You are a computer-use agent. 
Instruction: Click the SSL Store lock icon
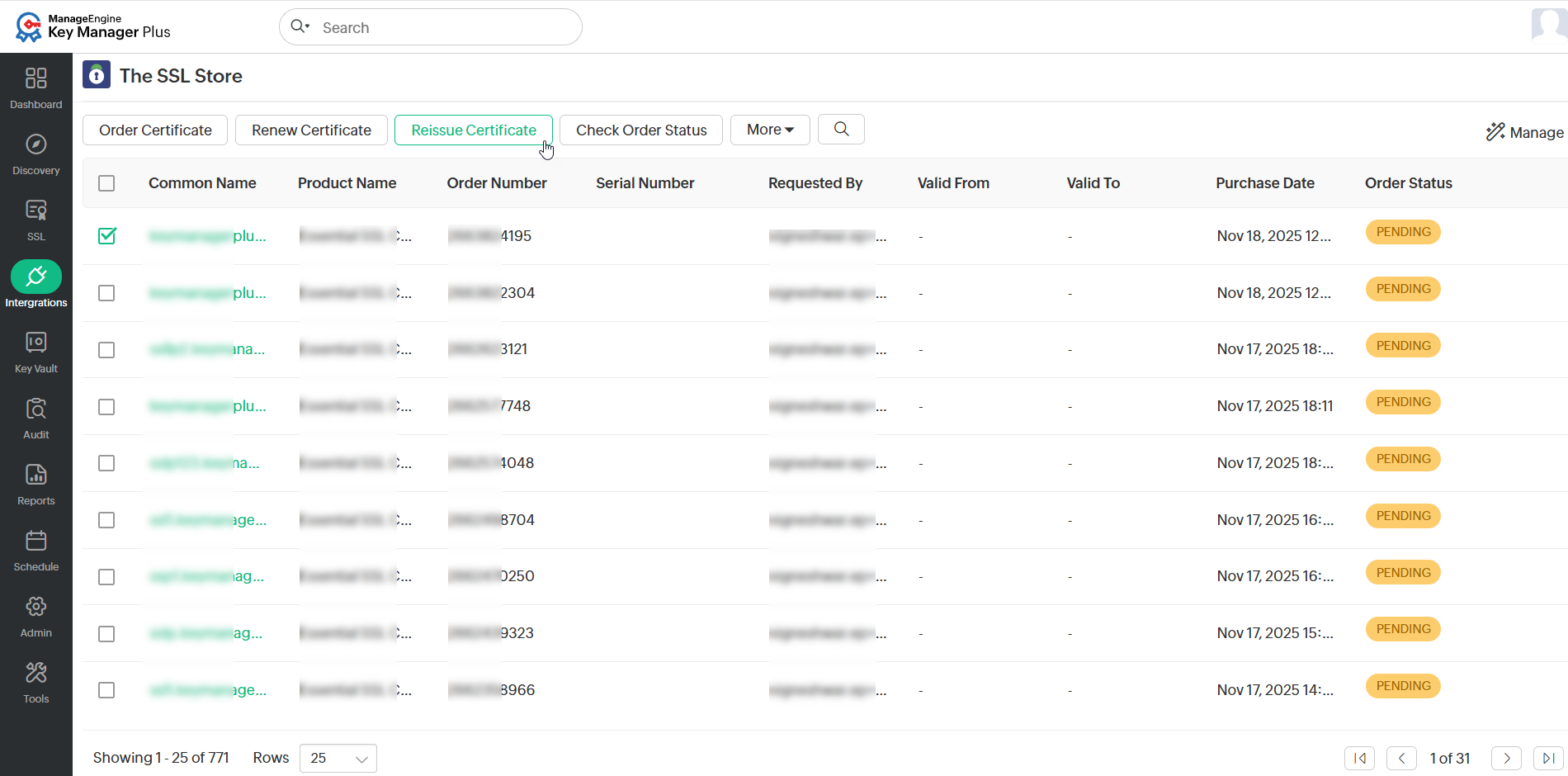pos(97,75)
